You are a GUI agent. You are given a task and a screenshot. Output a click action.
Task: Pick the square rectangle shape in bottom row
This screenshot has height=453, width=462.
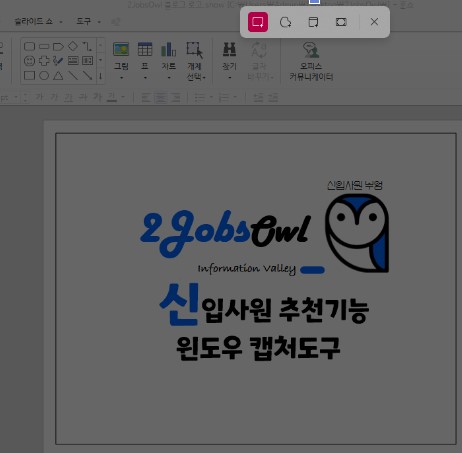[x=29, y=75]
